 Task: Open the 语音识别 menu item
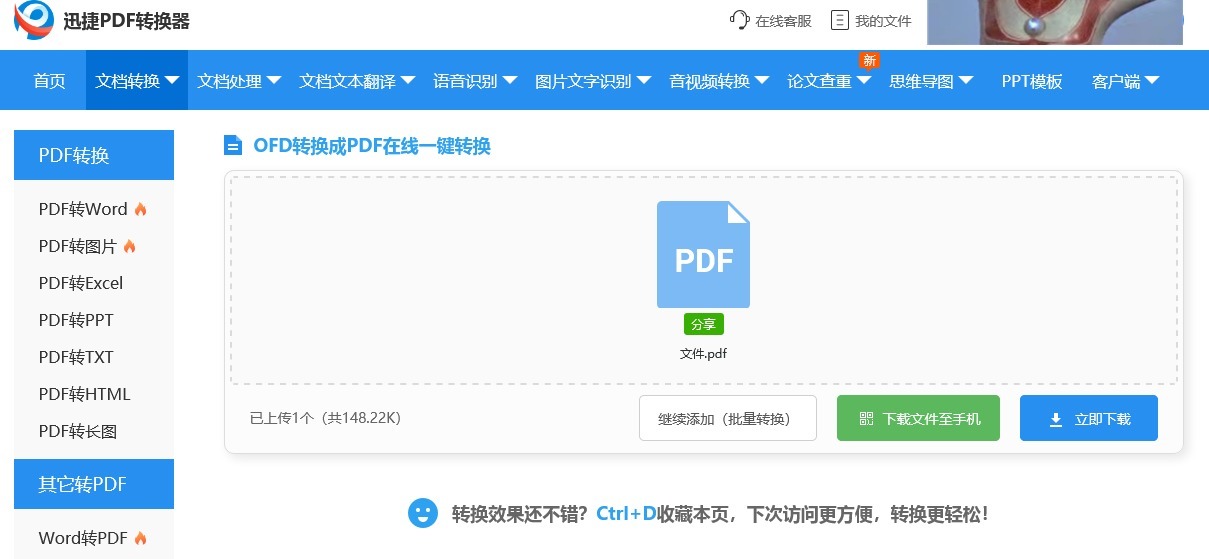pos(465,81)
